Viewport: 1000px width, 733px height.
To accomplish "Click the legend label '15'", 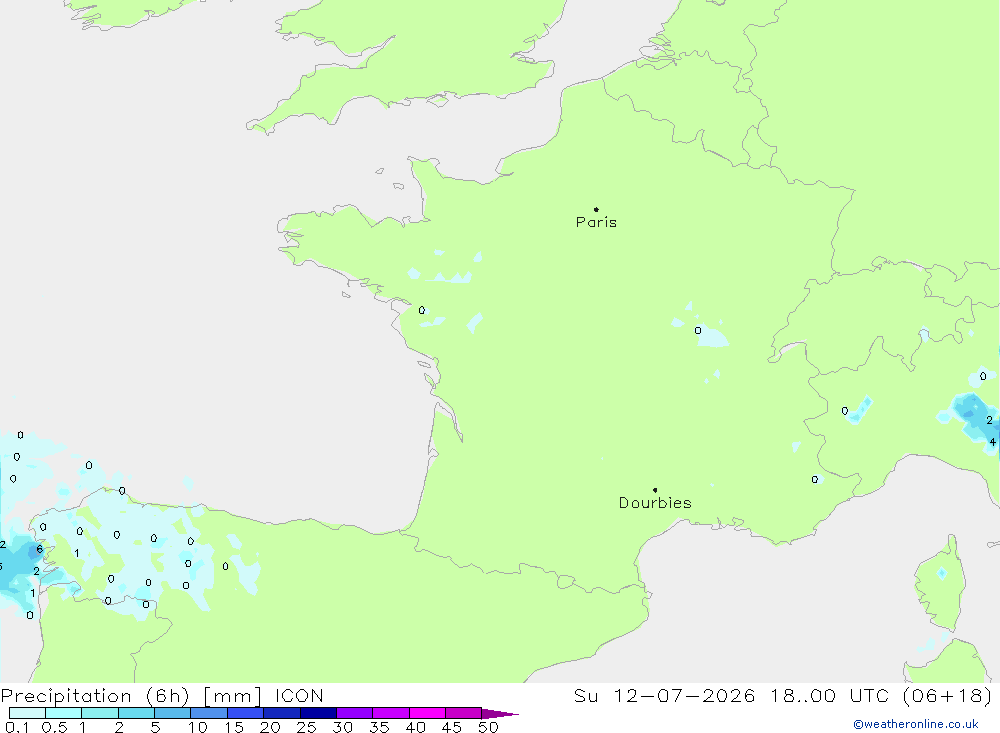I will pyautogui.click(x=234, y=727).
